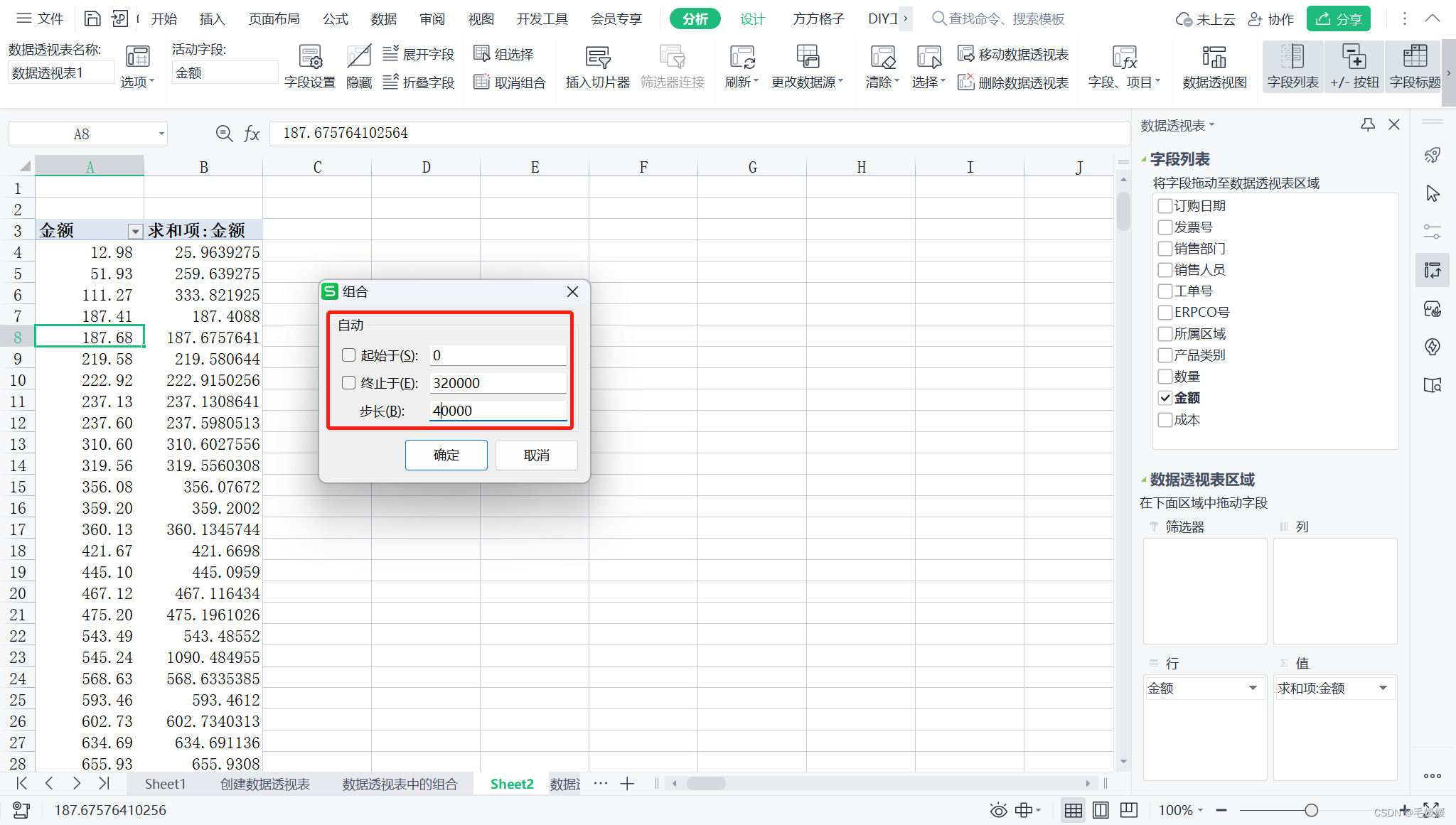
Task: Click 移动数据透视表 move pivot table
Action: (x=1013, y=54)
